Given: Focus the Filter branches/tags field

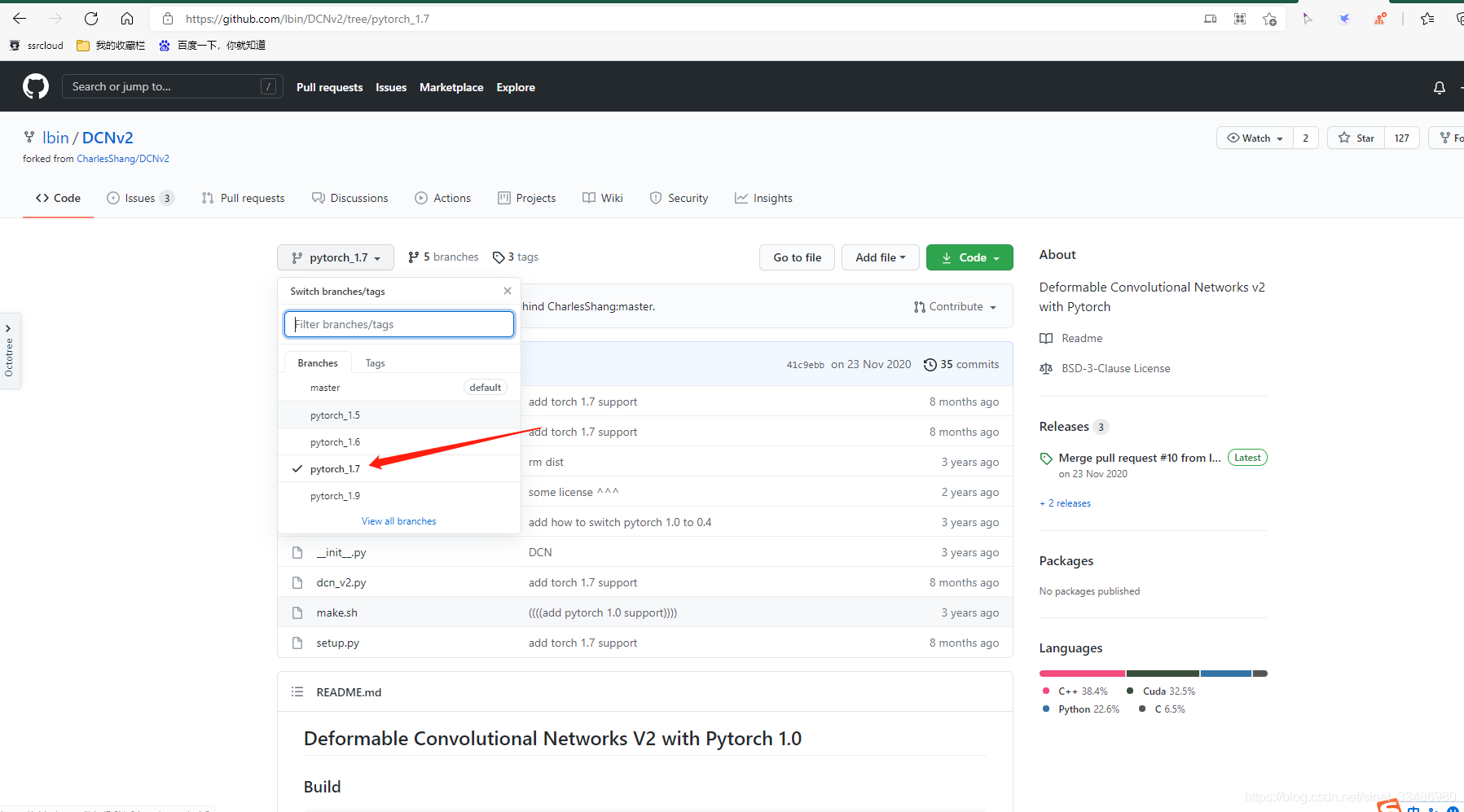Looking at the screenshot, I should click(399, 324).
